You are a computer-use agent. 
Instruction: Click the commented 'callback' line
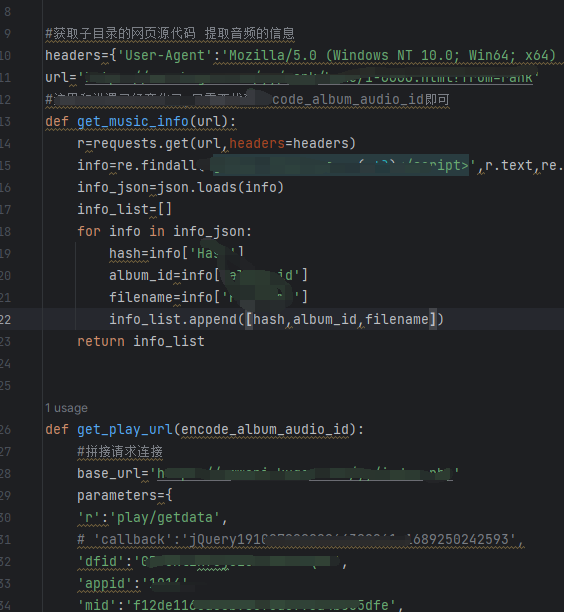301,539
